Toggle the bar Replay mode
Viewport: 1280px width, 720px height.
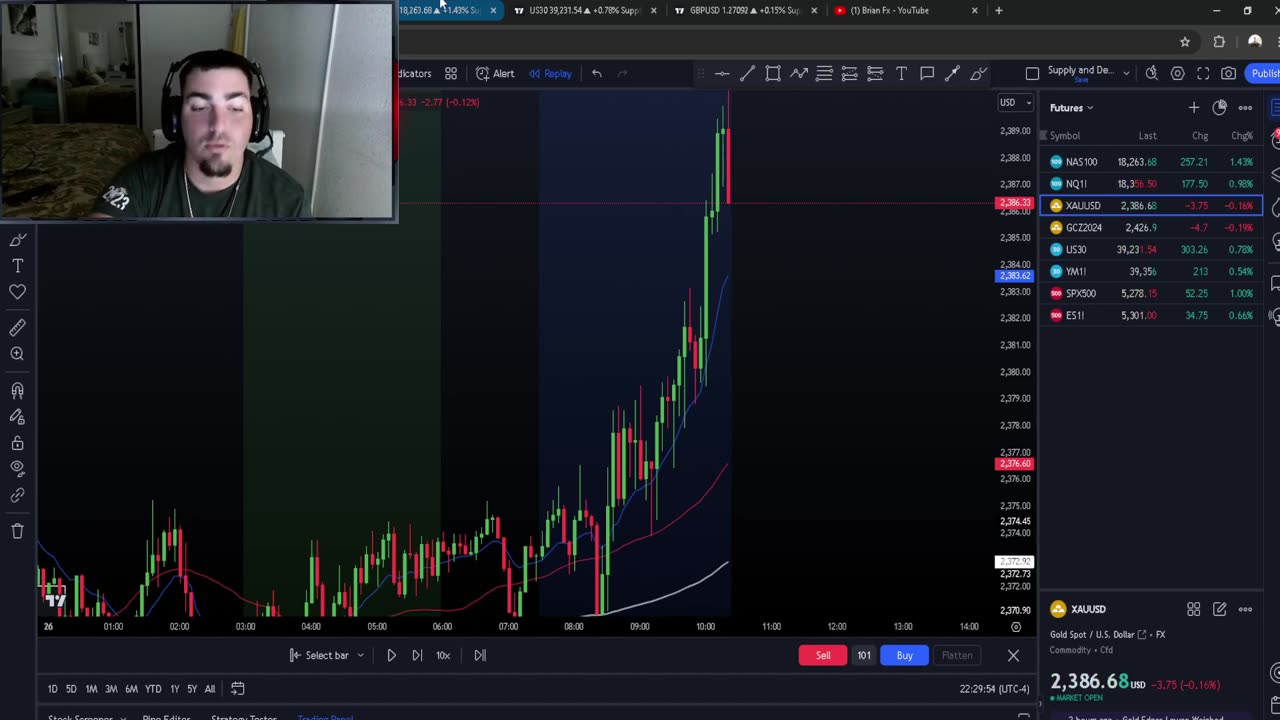[x=550, y=73]
